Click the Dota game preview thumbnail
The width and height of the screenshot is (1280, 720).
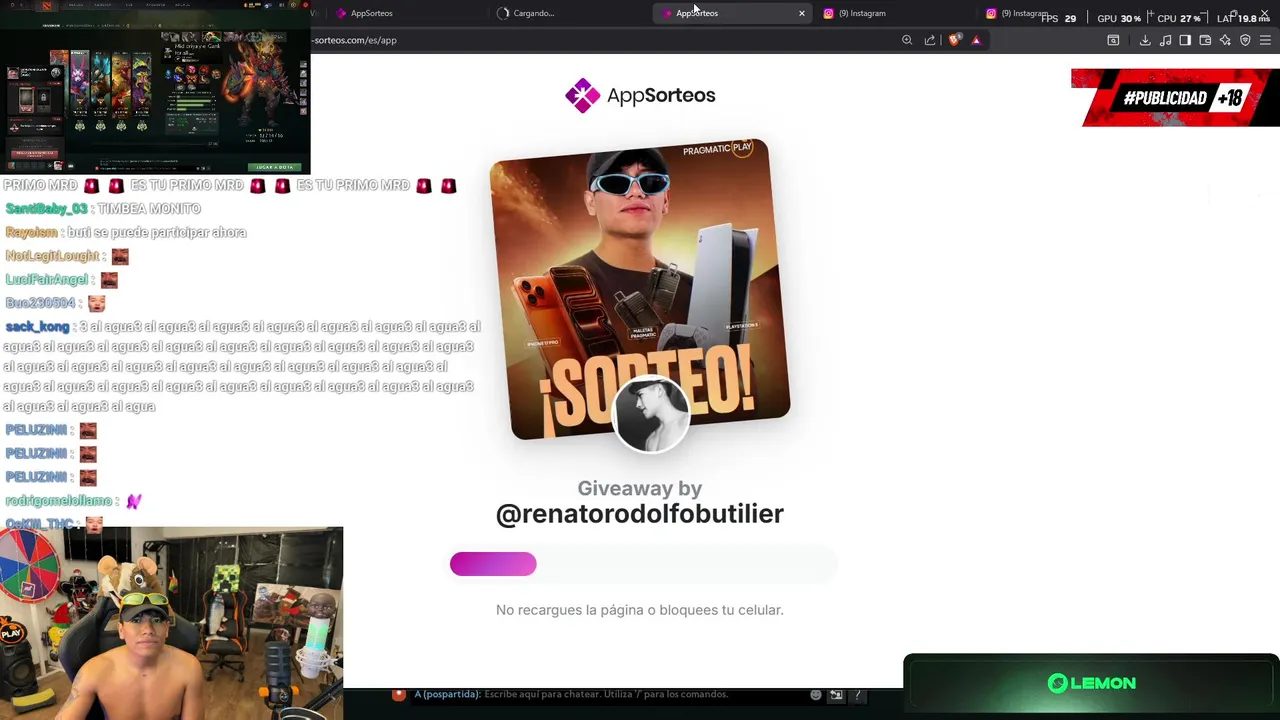click(155, 88)
